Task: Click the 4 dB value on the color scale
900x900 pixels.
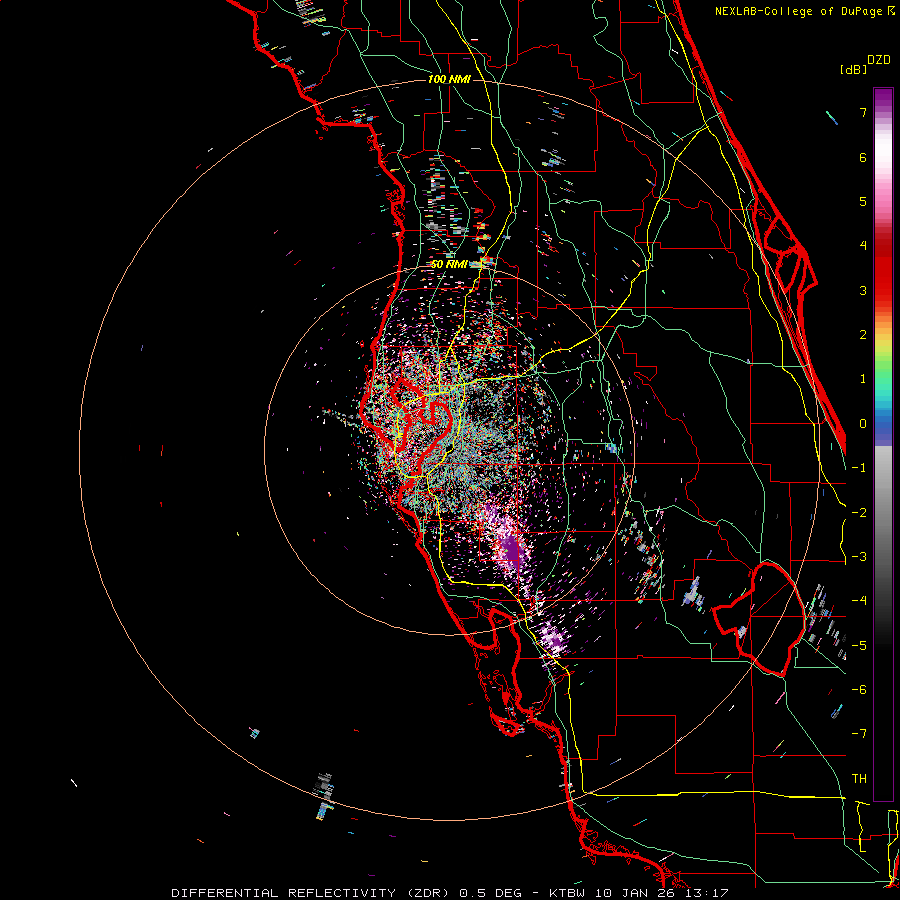Action: click(x=863, y=246)
